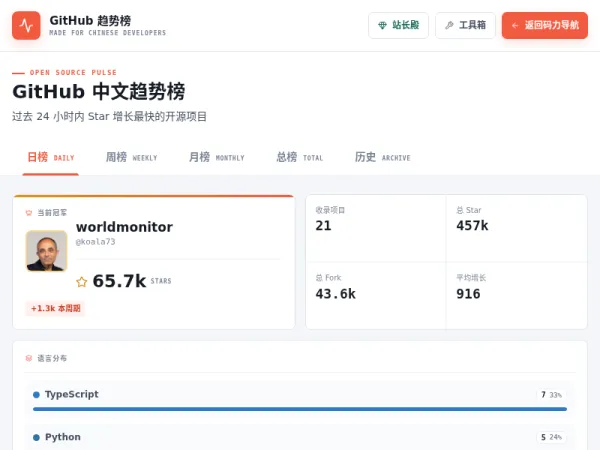Open the 站长殿 button
600x450 pixels.
coord(398,25)
